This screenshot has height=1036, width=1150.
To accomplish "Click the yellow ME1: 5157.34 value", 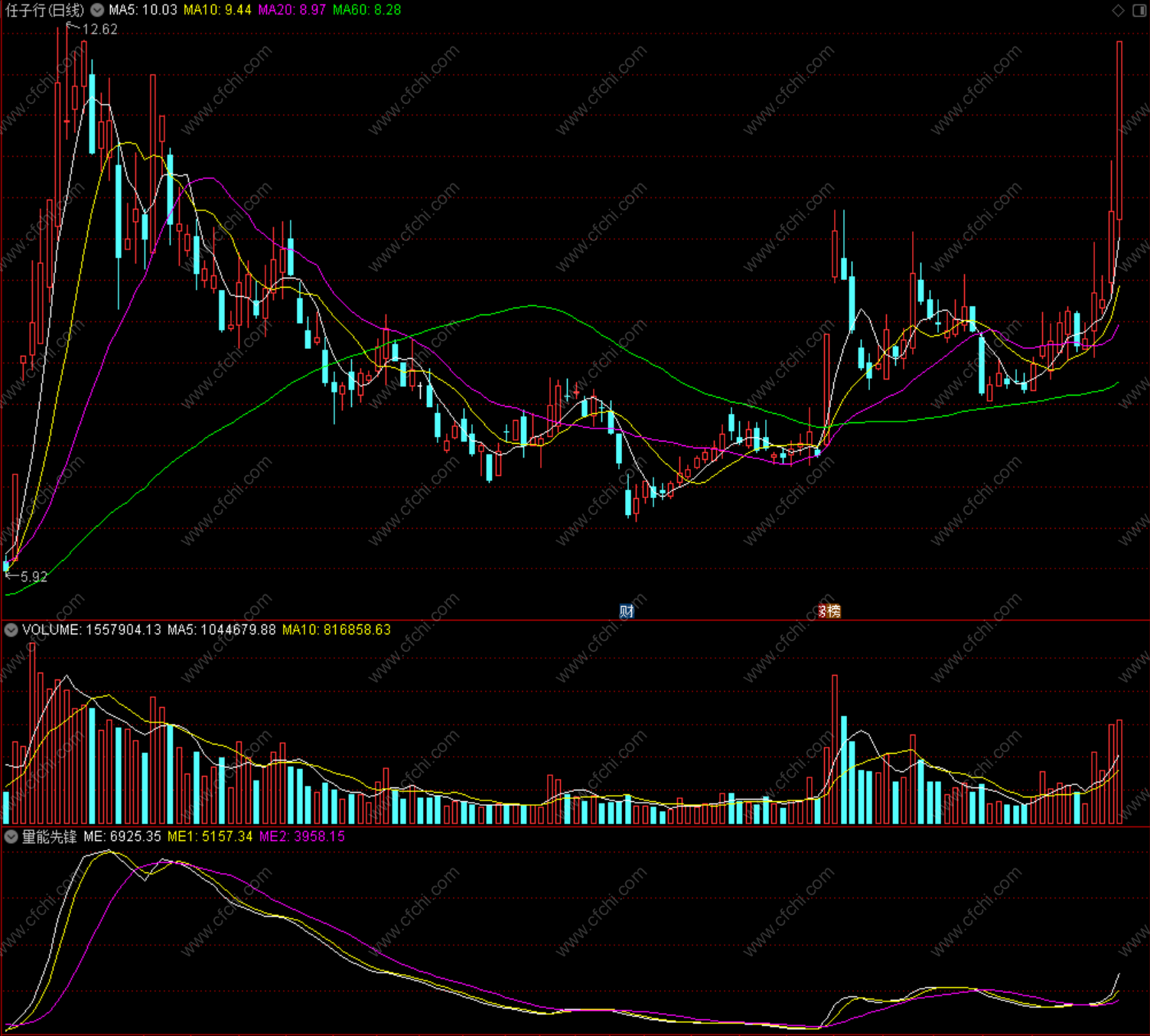I will click(210, 836).
